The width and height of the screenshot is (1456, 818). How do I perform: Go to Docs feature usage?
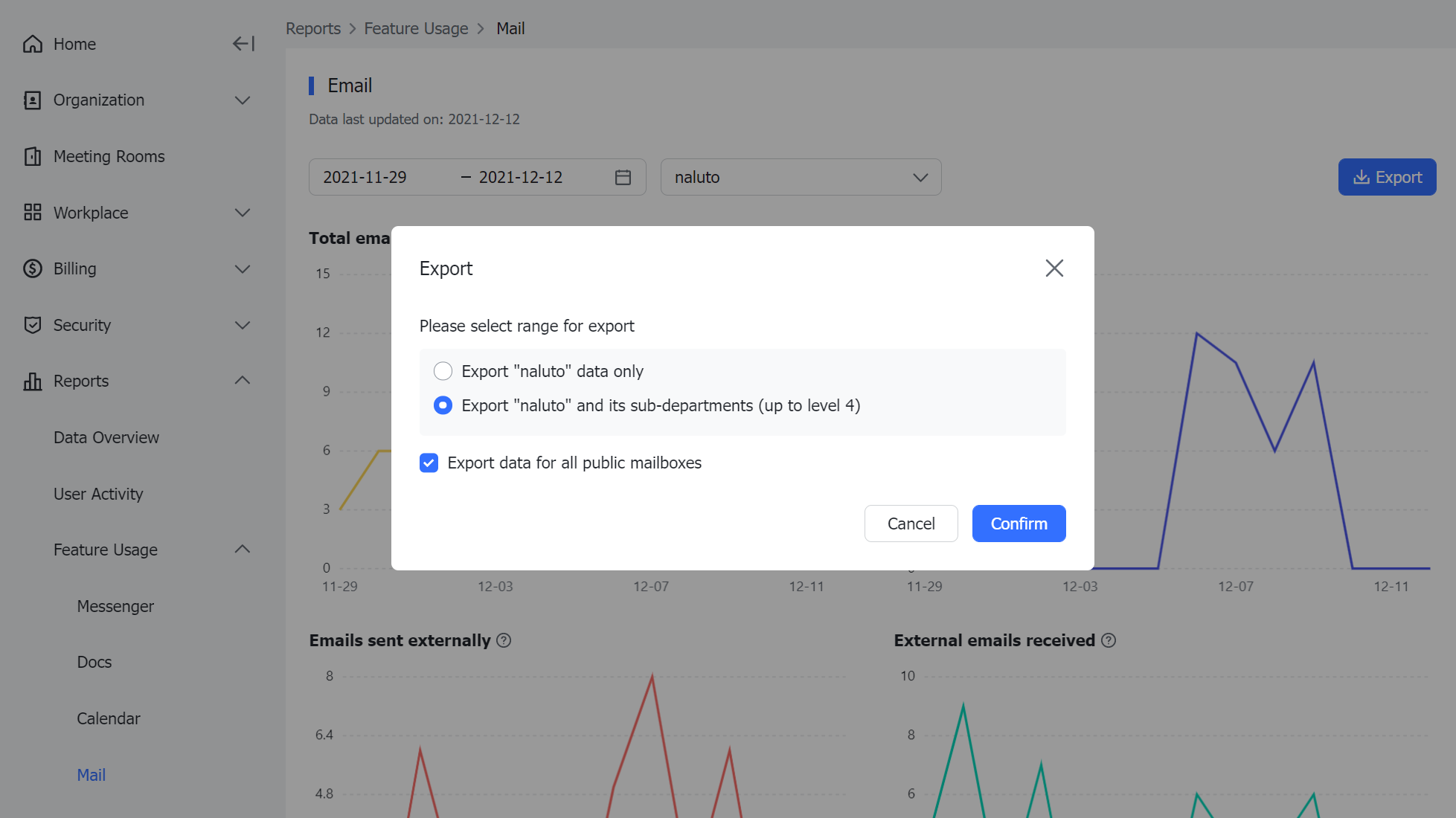click(94, 662)
